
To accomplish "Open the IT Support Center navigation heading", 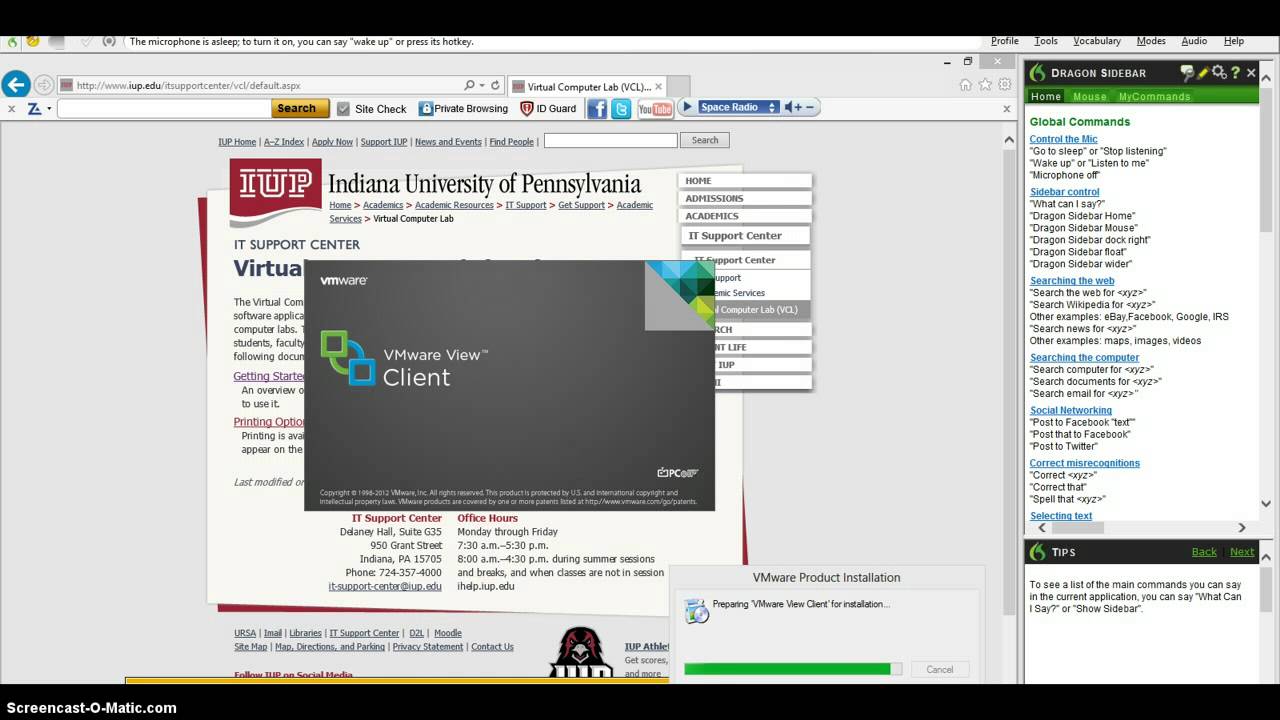I will coord(745,236).
